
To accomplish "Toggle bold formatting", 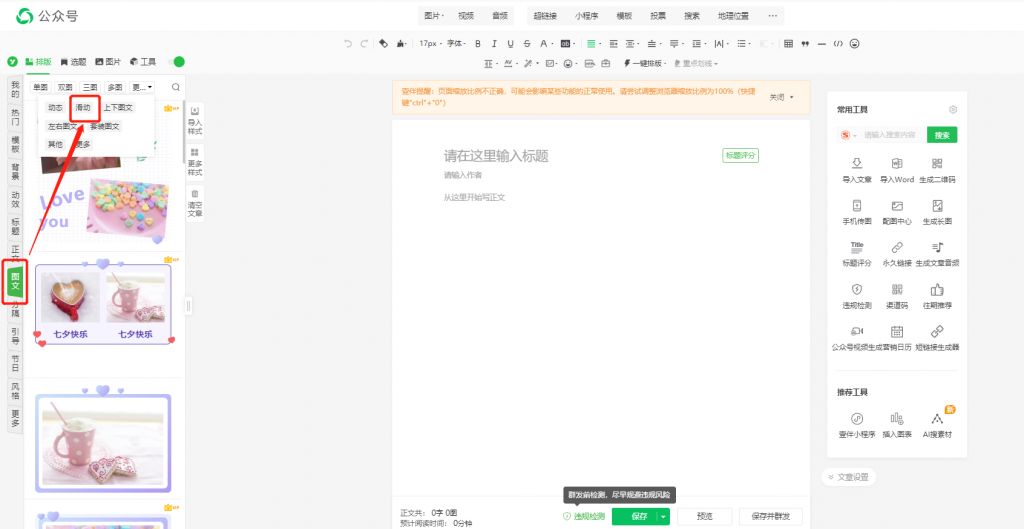I will [477, 44].
